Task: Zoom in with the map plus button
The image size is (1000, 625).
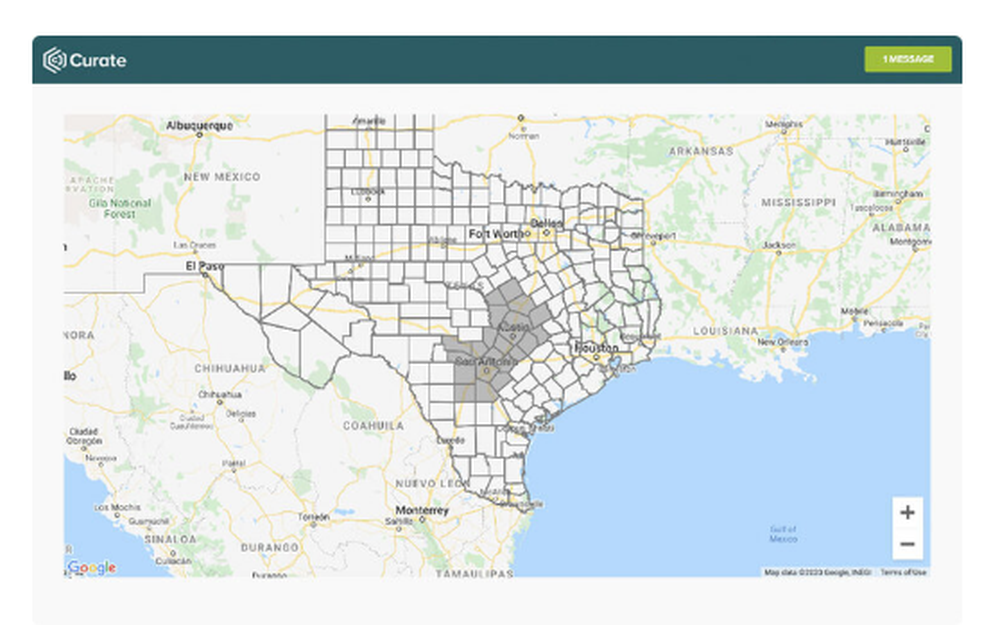Action: tap(907, 512)
